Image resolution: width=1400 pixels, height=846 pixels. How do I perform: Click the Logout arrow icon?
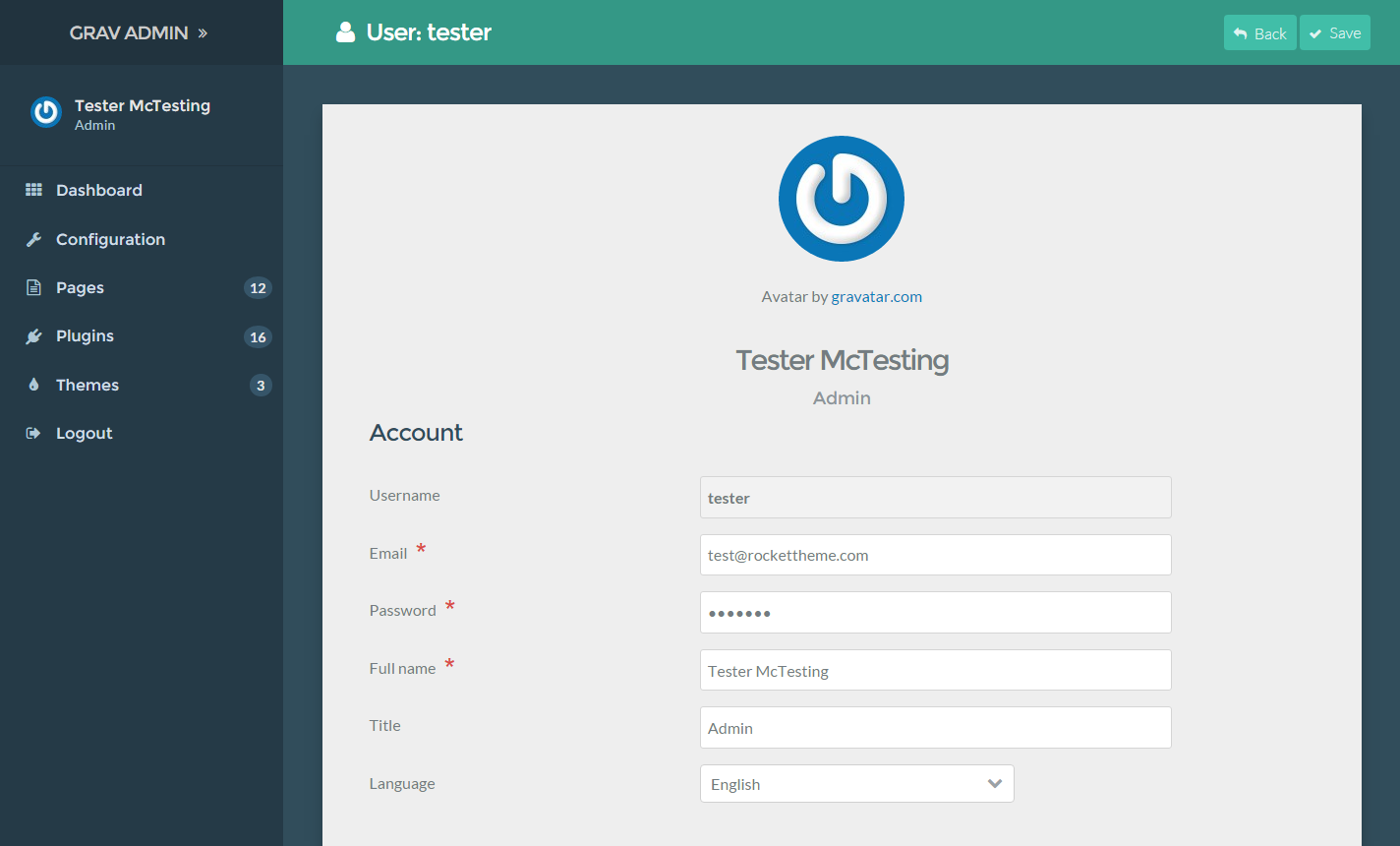pyautogui.click(x=33, y=433)
